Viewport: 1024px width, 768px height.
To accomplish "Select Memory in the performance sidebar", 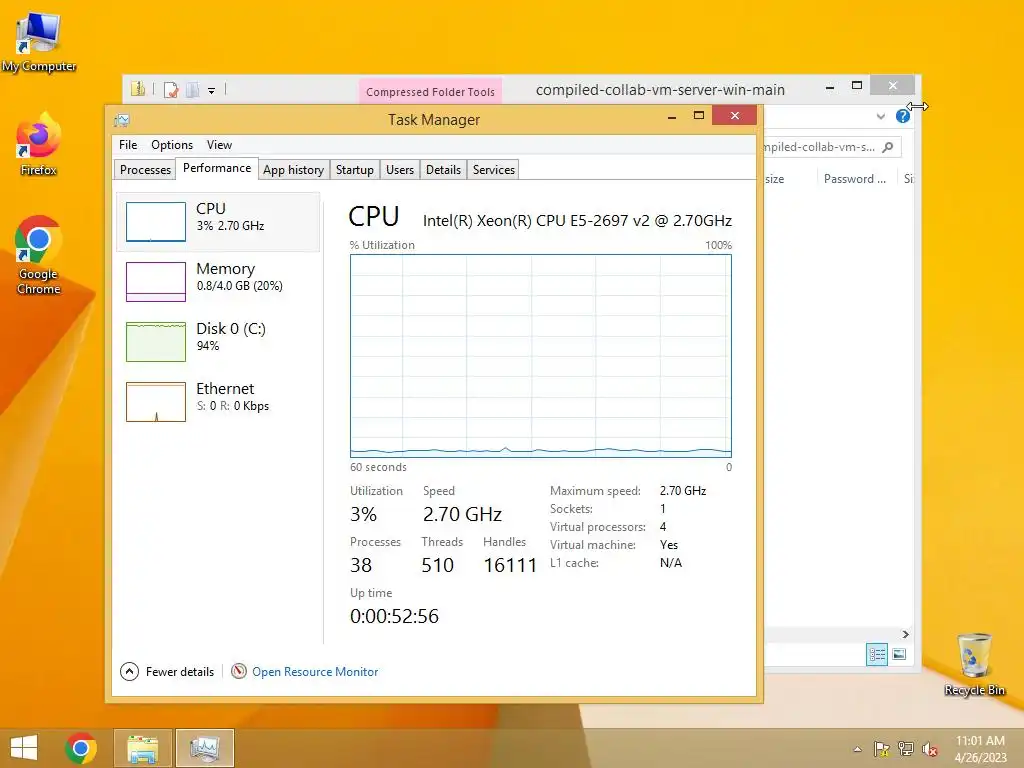I will (x=218, y=281).
